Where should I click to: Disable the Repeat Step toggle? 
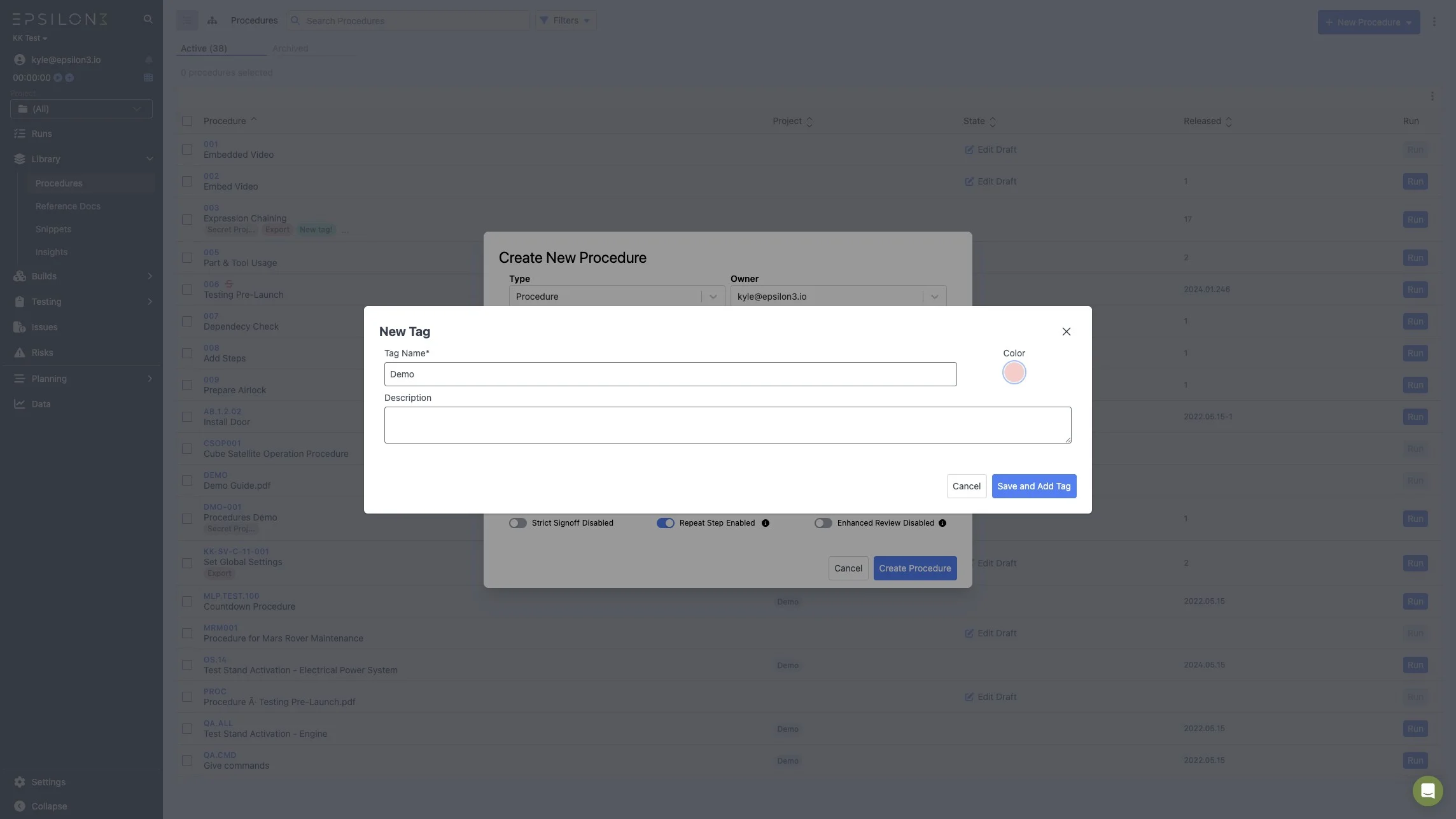(x=665, y=523)
